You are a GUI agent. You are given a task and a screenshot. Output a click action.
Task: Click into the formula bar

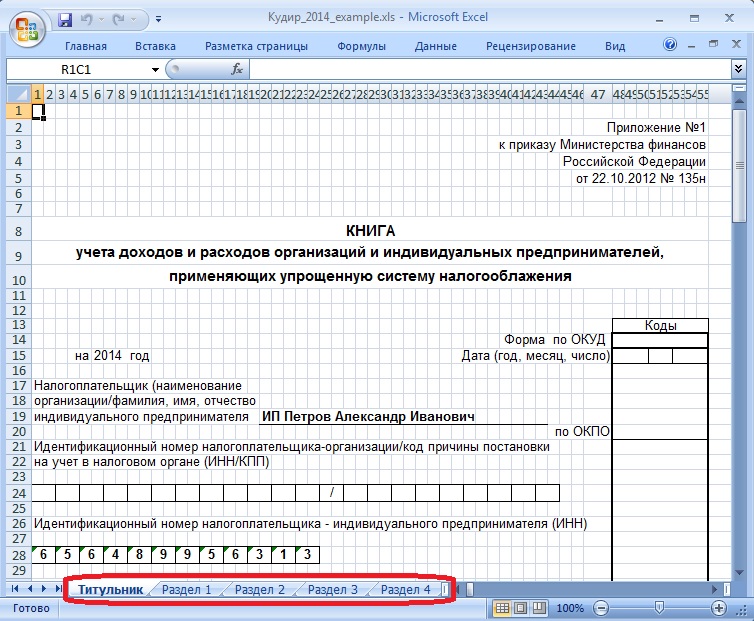click(x=490, y=70)
